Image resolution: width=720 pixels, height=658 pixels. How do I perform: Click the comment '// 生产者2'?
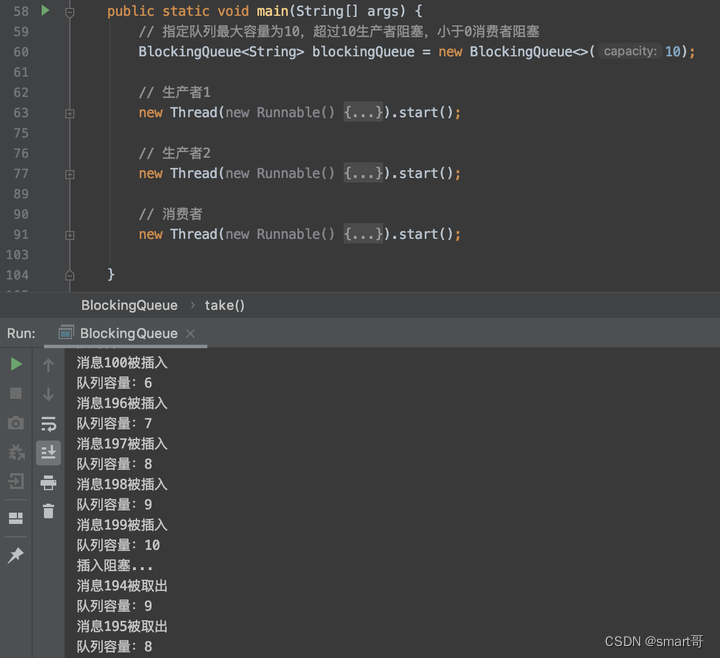coord(174,153)
